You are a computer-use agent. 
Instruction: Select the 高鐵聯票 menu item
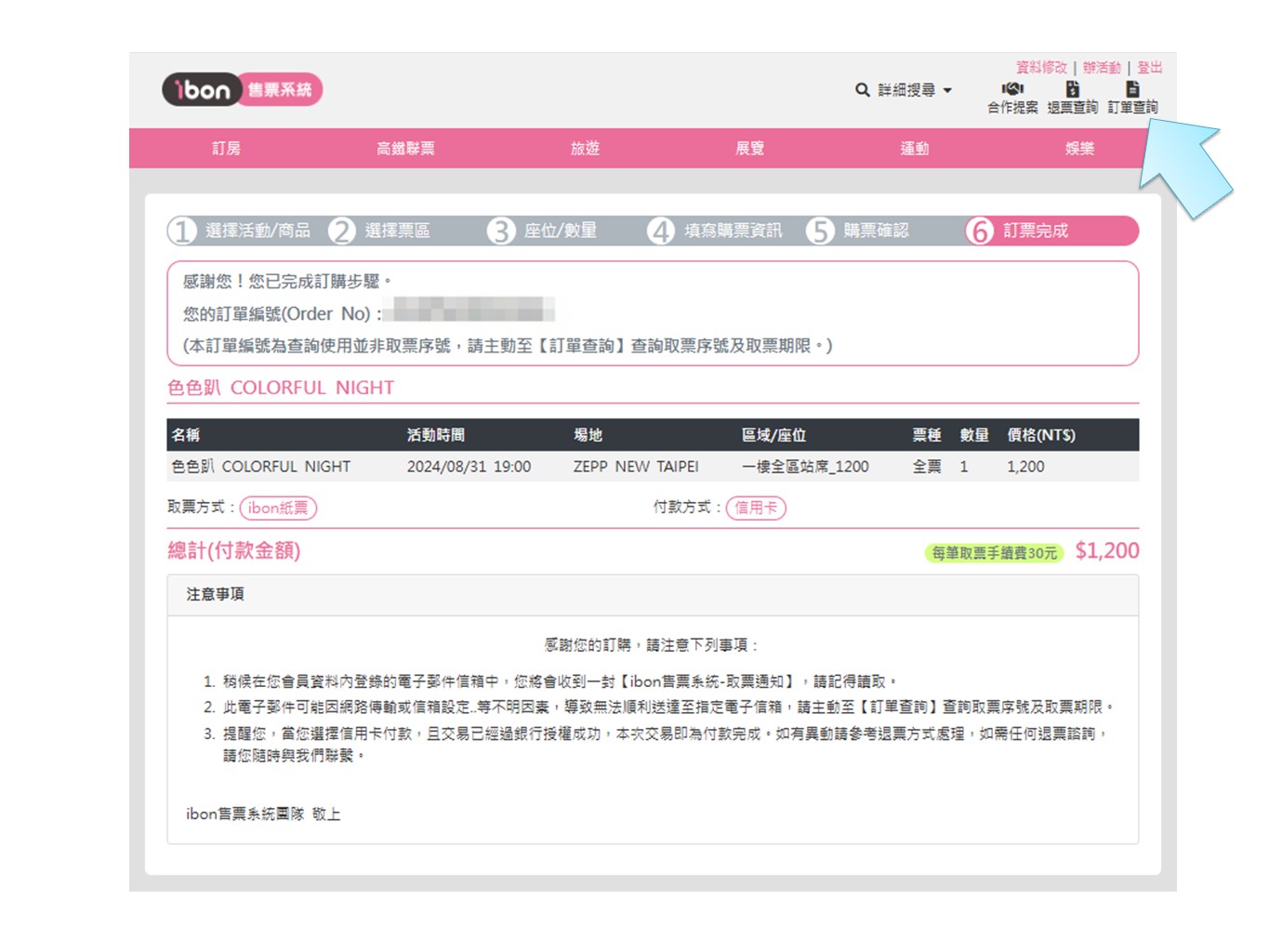tap(405, 149)
